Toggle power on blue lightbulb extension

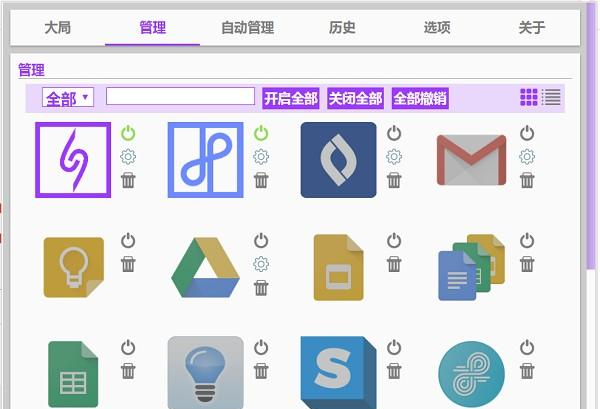pyautogui.click(x=261, y=347)
